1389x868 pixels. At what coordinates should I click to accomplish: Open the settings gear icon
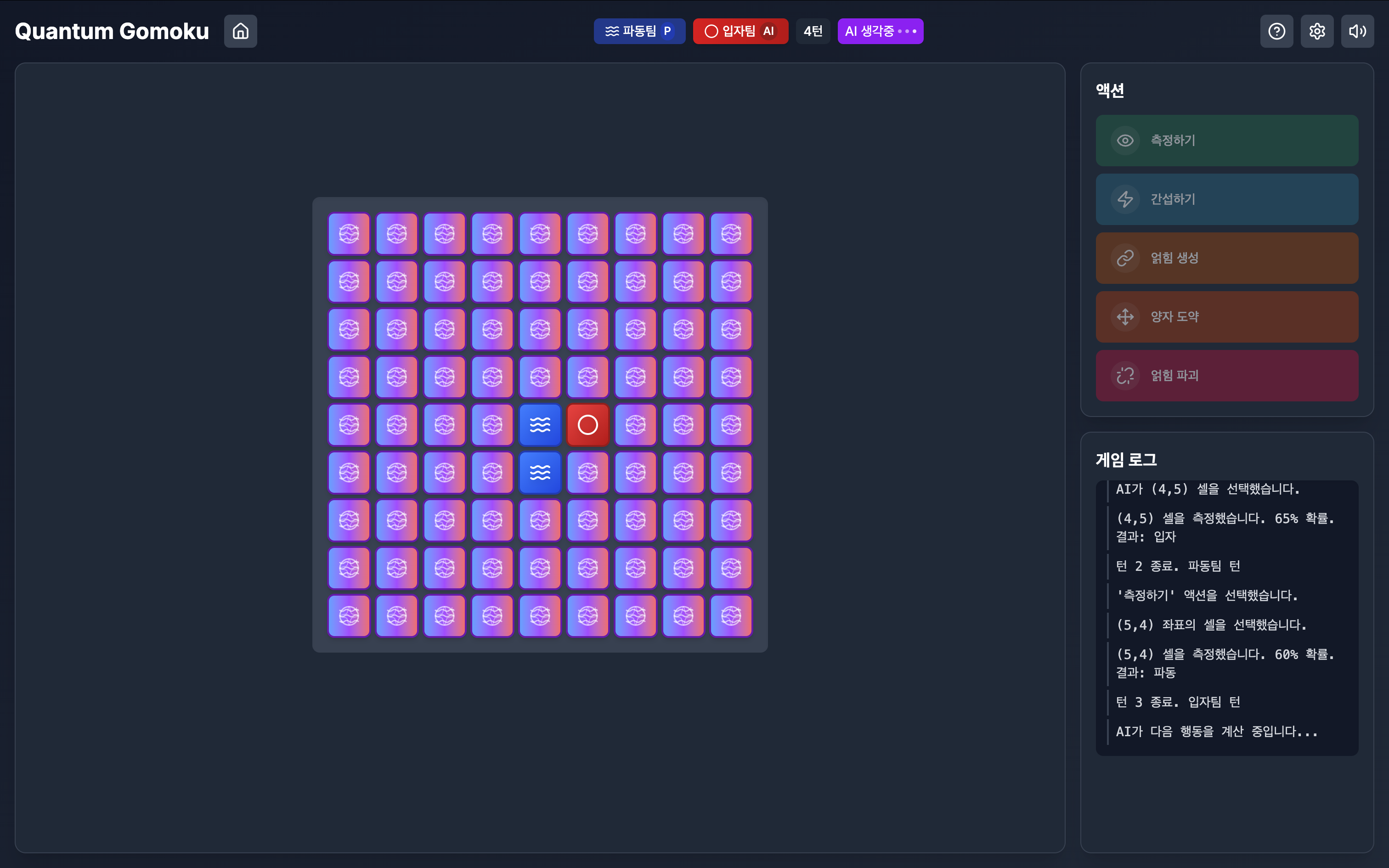(1317, 31)
